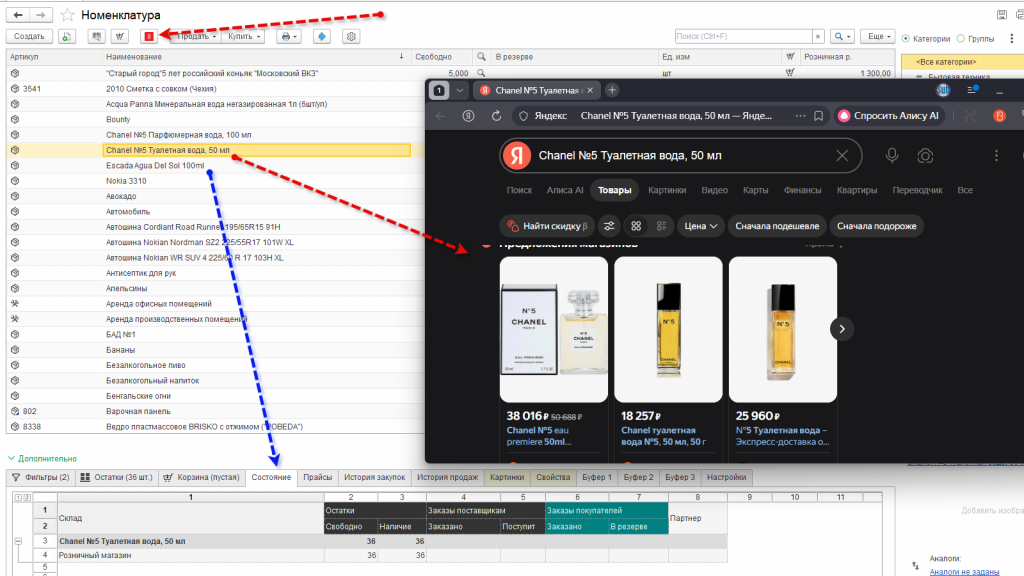Click the copy-item icon next to Создать

click(66, 37)
